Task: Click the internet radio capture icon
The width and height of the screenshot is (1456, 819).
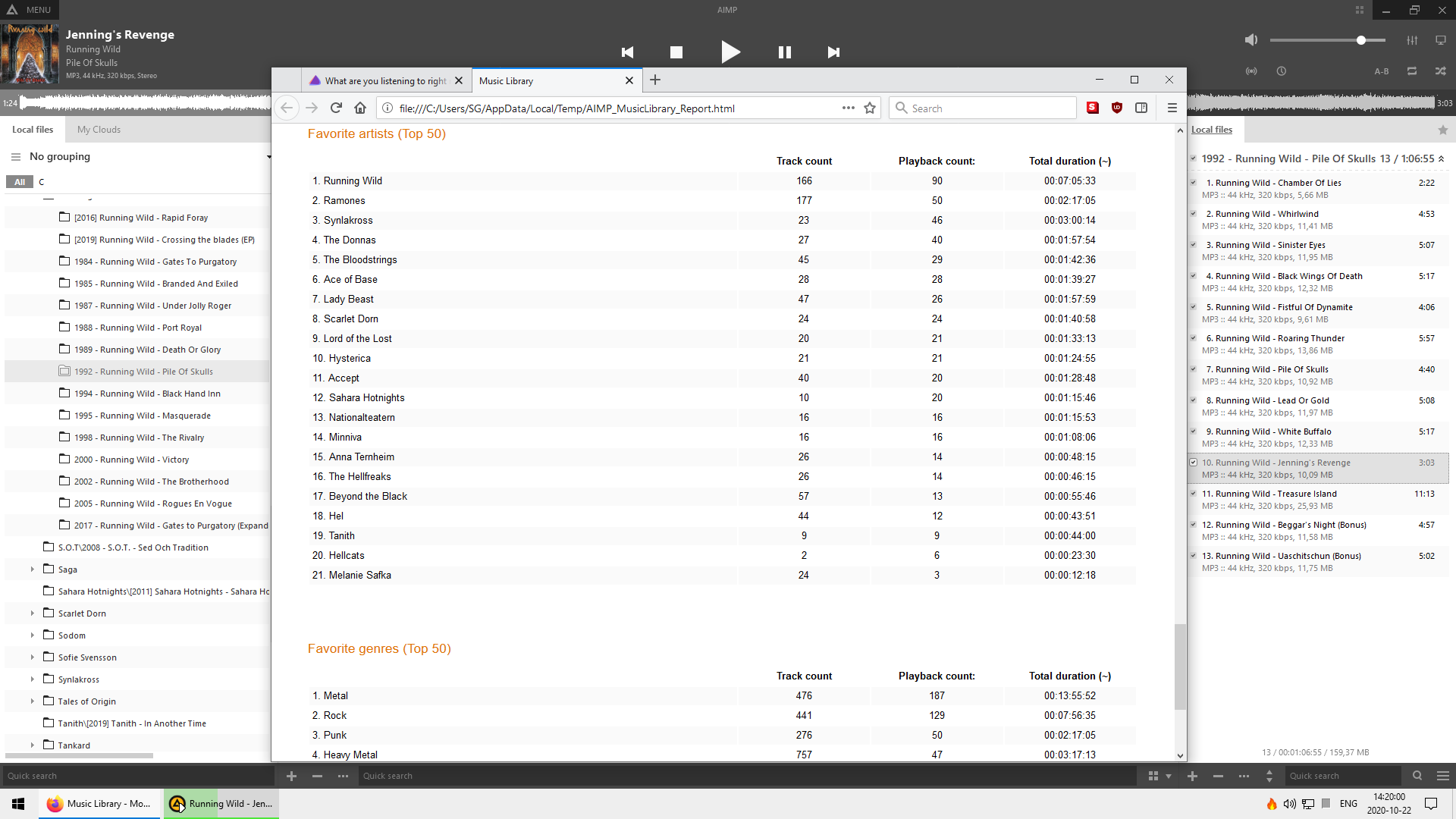Action: pyautogui.click(x=1251, y=71)
